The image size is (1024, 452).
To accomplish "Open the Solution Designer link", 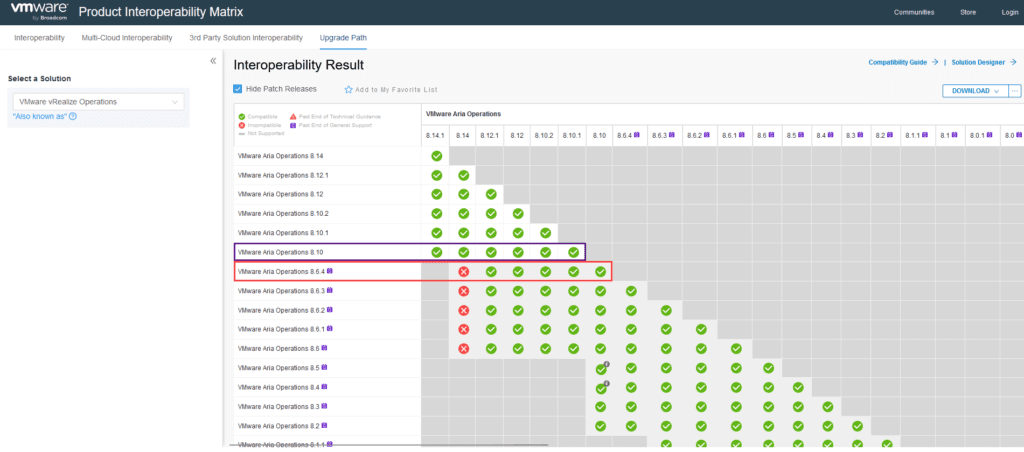I will pyautogui.click(x=979, y=62).
